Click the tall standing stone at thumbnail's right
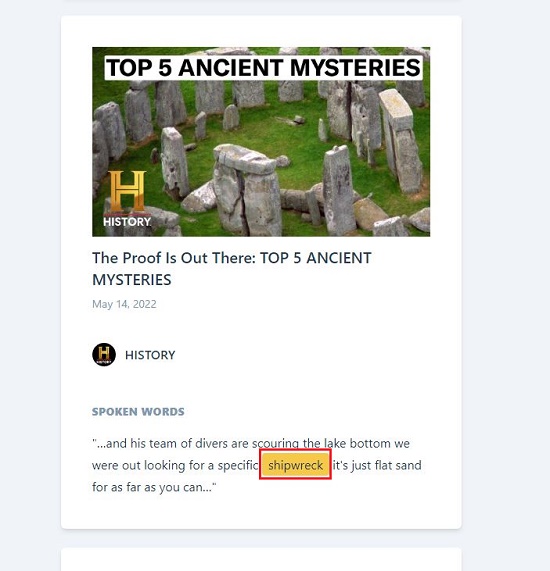 click(x=401, y=142)
